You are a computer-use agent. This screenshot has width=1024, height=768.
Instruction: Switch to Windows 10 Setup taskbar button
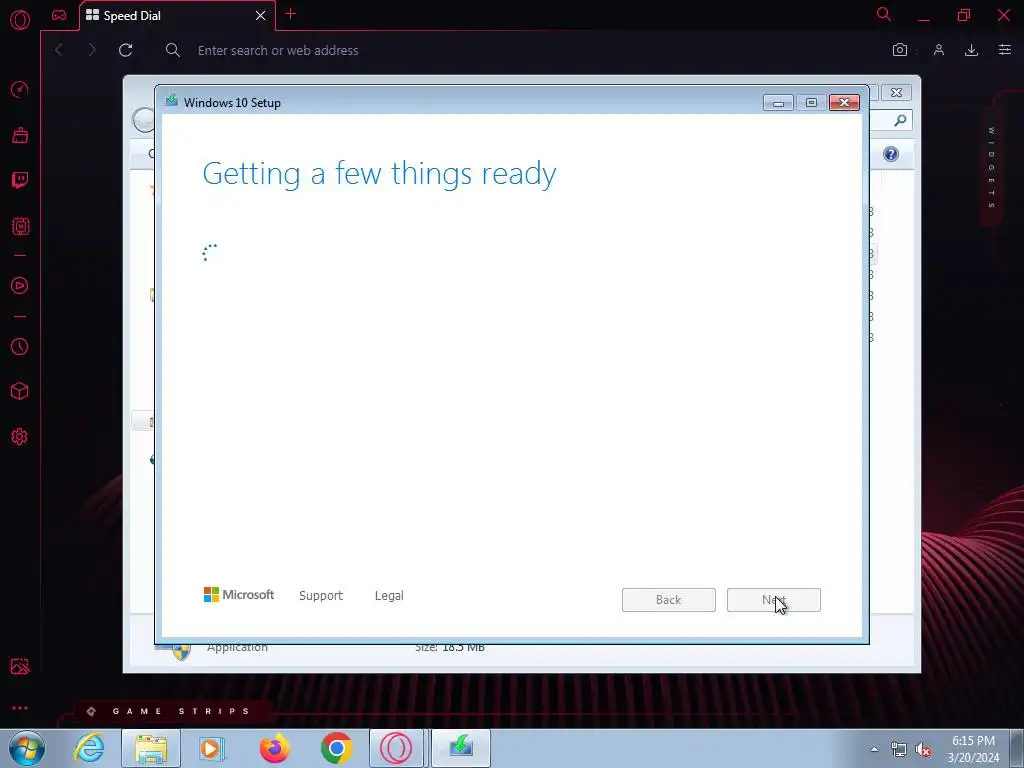pos(460,748)
